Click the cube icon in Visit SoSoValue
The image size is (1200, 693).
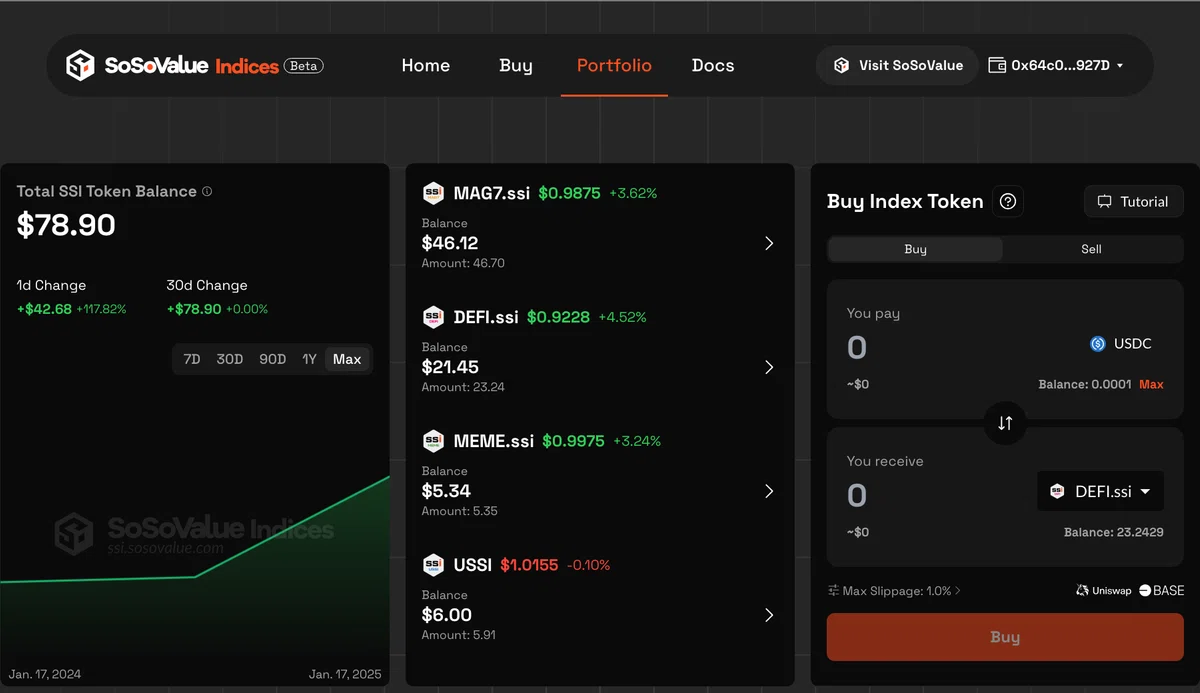point(841,65)
